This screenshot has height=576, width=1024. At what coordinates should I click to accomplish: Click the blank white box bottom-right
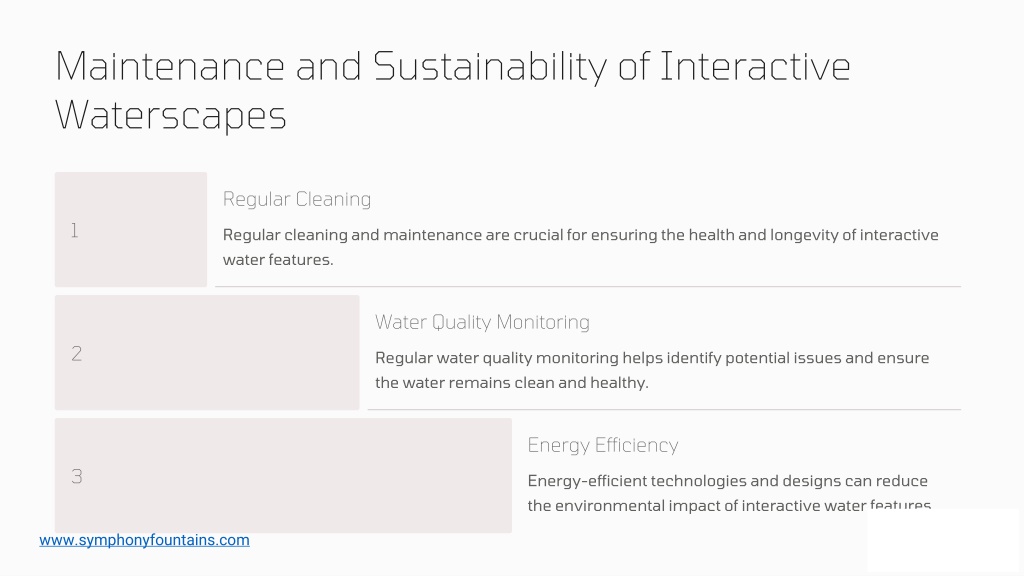click(x=943, y=541)
